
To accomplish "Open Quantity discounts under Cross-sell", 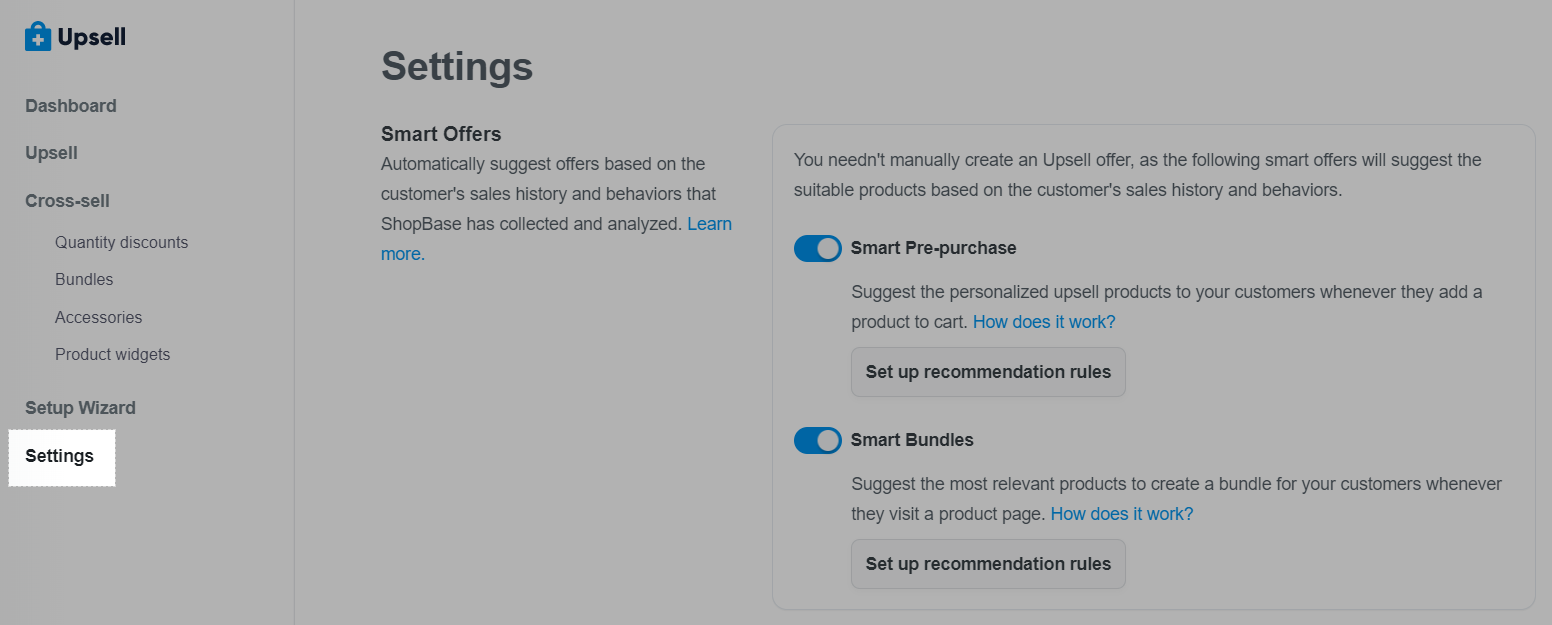I will (x=121, y=242).
